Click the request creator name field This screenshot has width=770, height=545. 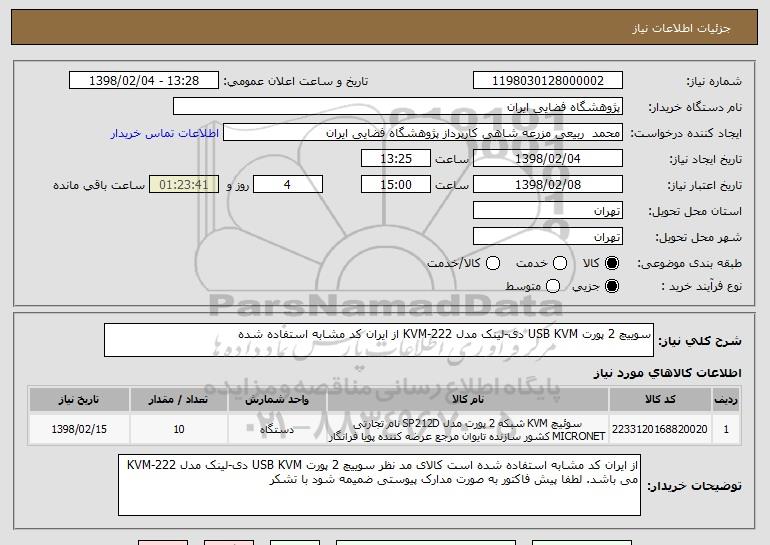423,133
